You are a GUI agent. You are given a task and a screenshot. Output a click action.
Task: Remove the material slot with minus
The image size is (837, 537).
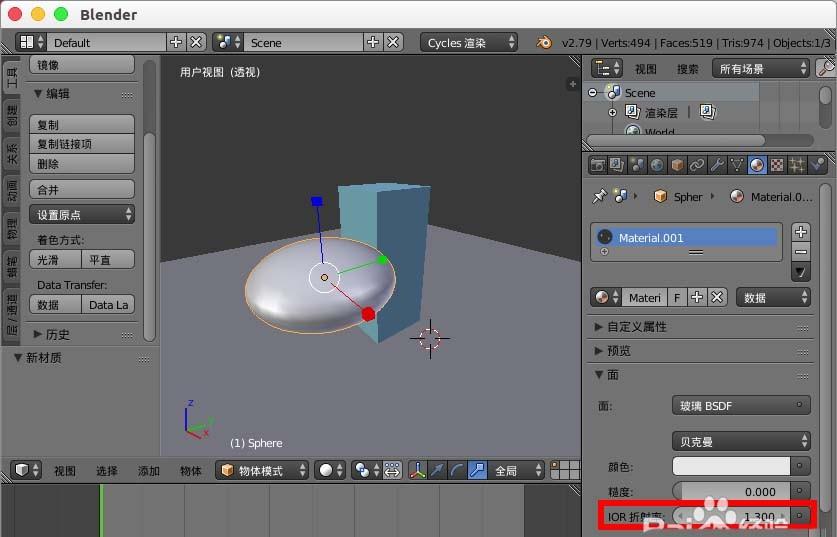(x=801, y=252)
